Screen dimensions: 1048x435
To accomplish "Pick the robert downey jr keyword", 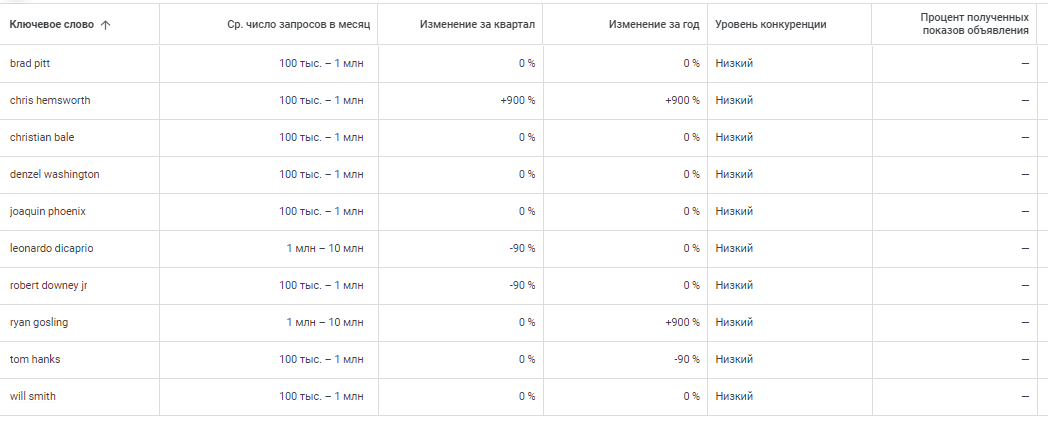I will click(49, 285).
